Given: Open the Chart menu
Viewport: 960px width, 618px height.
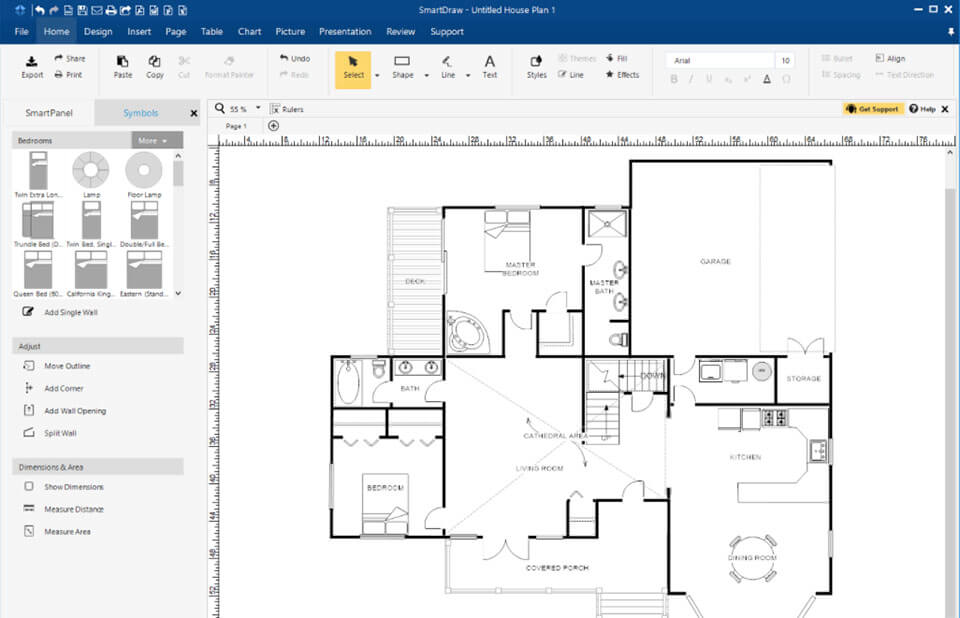Looking at the screenshot, I should pos(249,31).
